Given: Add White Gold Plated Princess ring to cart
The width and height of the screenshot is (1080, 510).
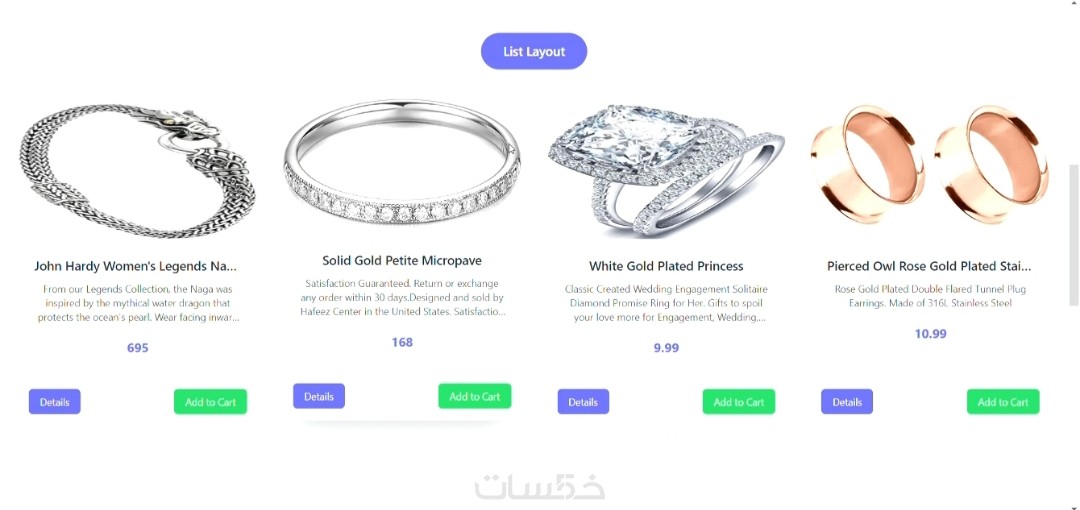Looking at the screenshot, I should (x=739, y=402).
